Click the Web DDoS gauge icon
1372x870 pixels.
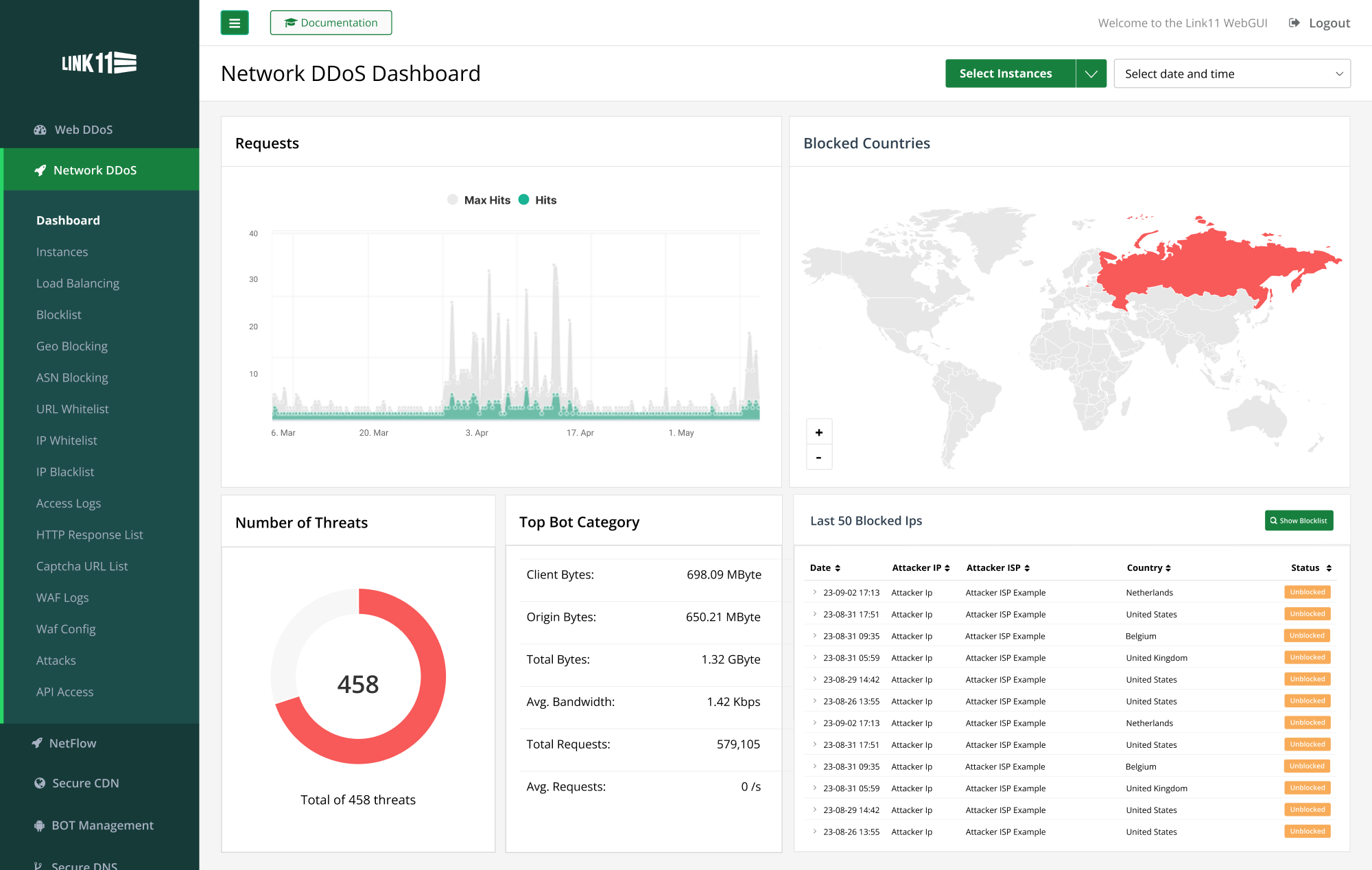tap(40, 130)
